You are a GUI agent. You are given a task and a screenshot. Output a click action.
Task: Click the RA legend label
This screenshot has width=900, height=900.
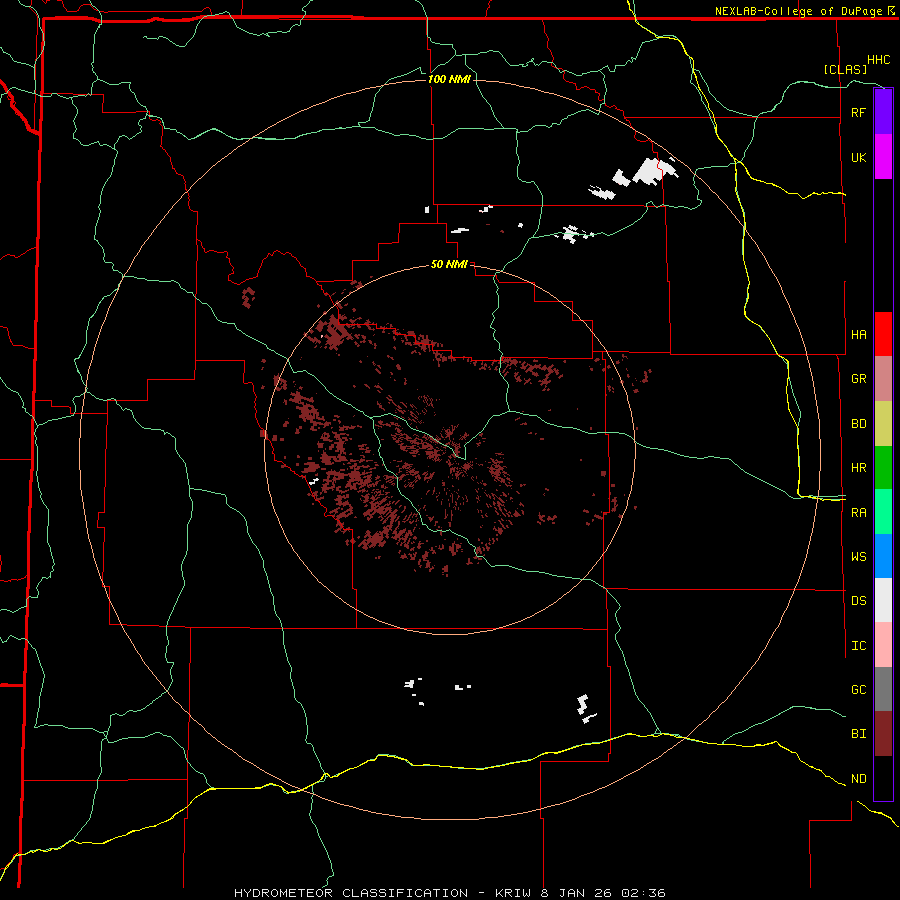[858, 513]
